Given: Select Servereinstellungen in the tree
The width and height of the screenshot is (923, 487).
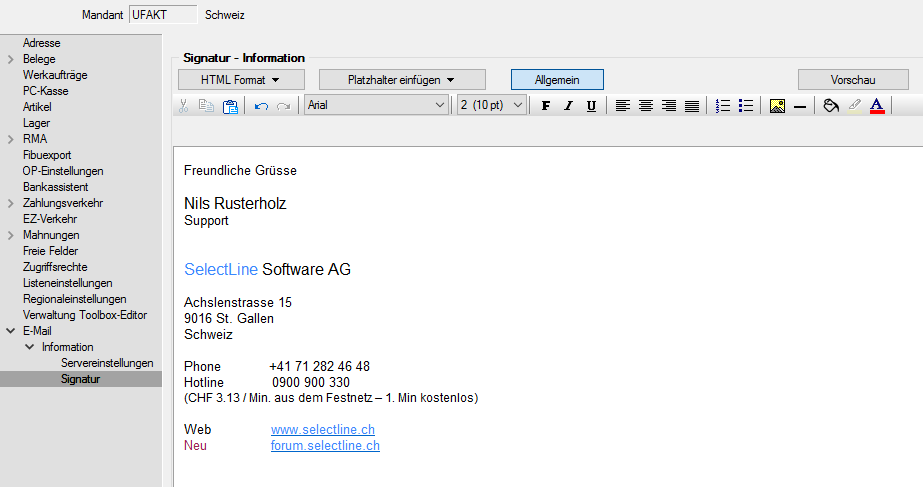Looking at the screenshot, I should point(107,363).
